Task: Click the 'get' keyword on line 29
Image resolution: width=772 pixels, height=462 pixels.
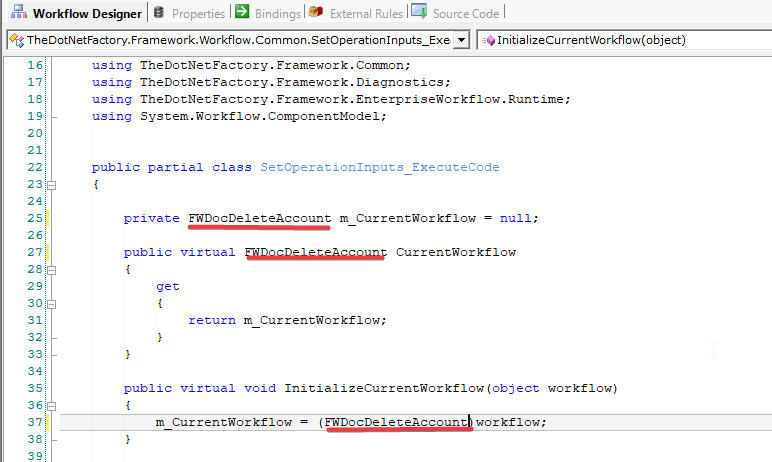Action: tap(167, 286)
